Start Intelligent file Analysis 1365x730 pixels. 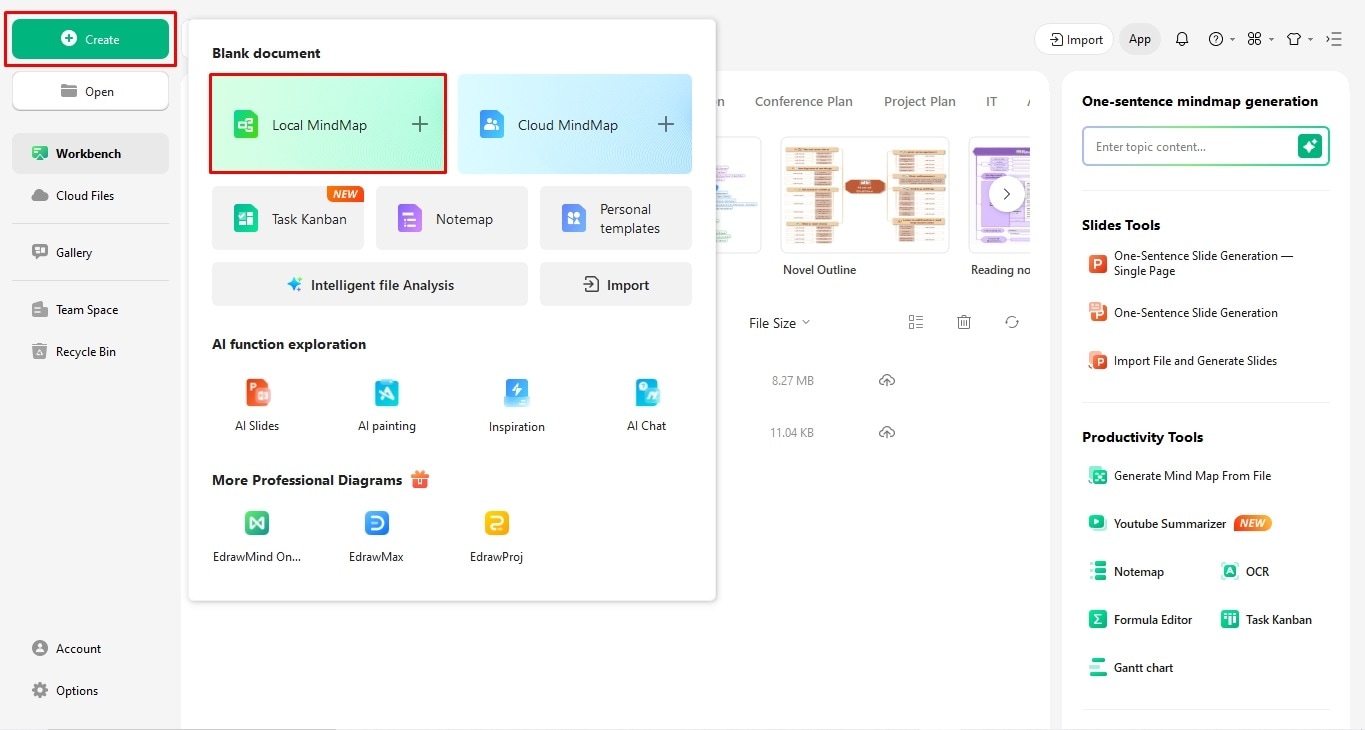coord(370,284)
